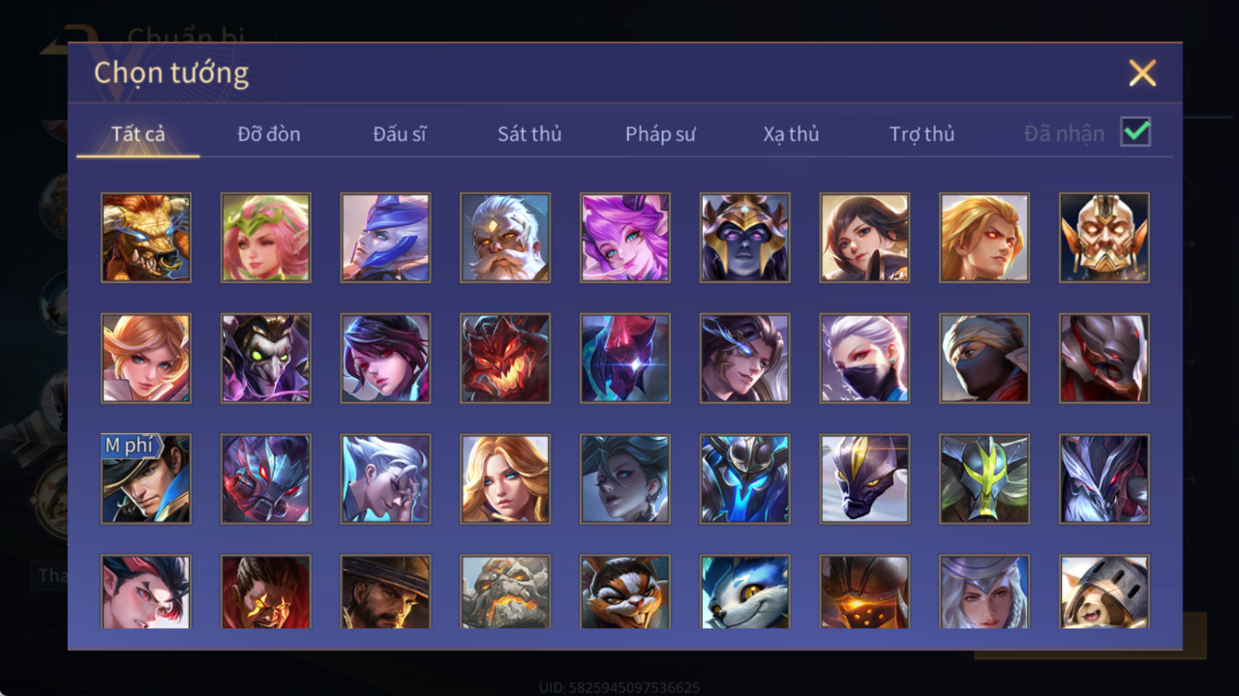Viewport: 1239px width, 696px height.
Task: Select the masked ninja with headscarf portrait
Action: coord(985,358)
